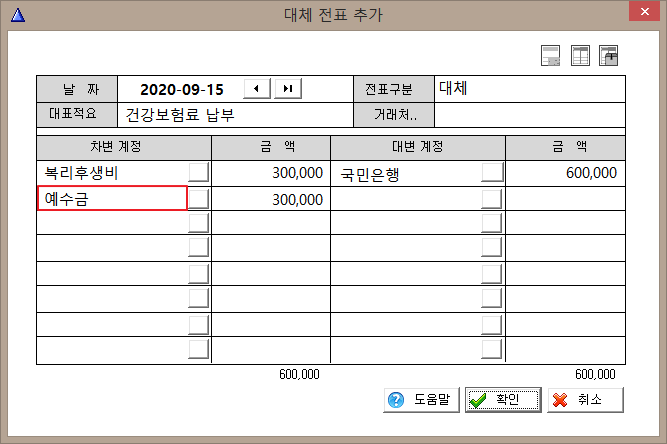Click the 대변 계정 column header
Viewport: 667px width, 444px height.
pyautogui.click(x=418, y=147)
